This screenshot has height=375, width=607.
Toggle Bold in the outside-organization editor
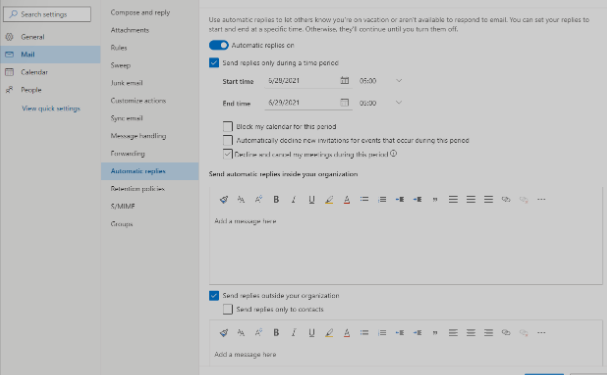(276, 333)
